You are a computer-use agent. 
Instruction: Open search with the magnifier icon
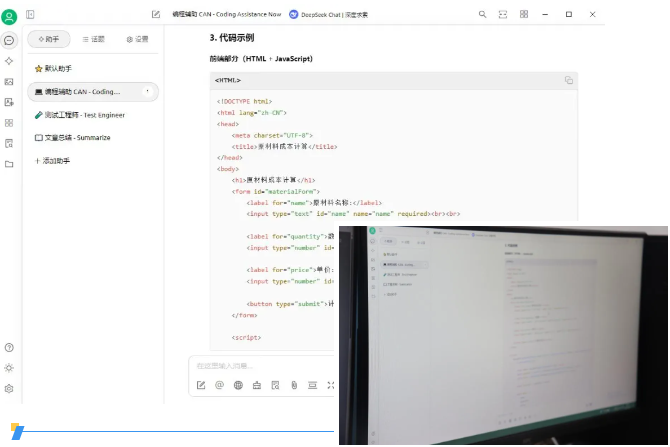point(482,15)
